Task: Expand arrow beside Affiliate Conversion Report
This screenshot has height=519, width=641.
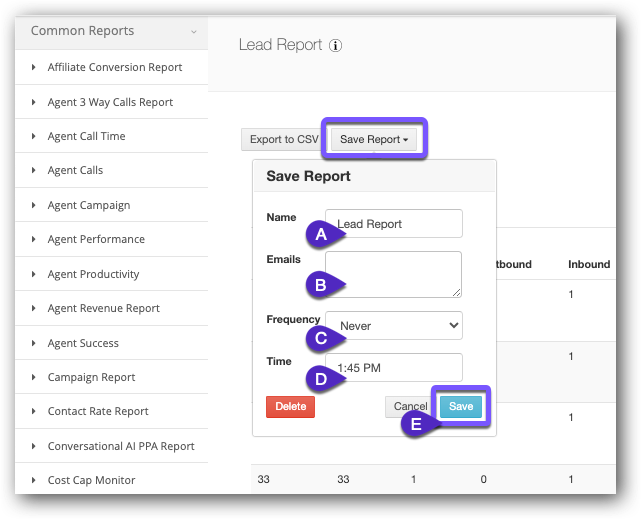Action: coord(34,67)
